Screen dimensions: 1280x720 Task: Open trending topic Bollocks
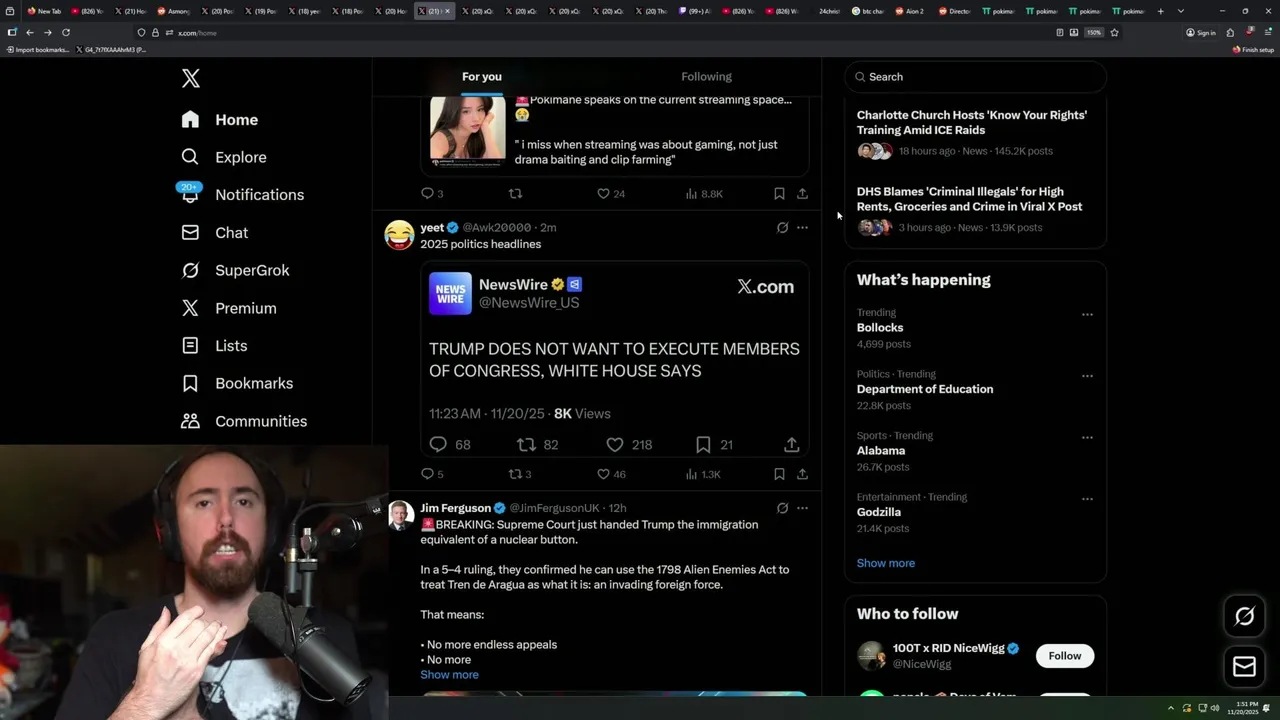click(x=880, y=328)
